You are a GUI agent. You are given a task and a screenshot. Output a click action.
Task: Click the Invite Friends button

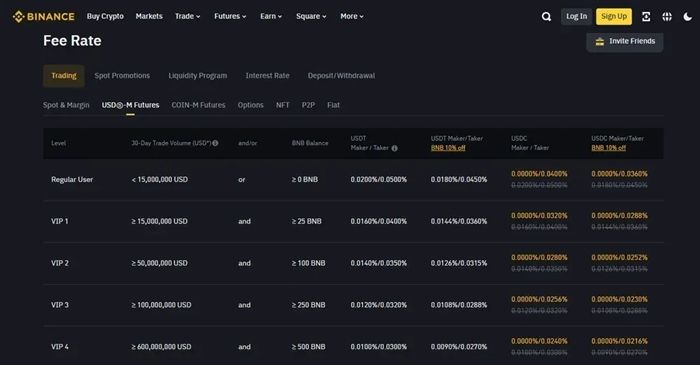[x=625, y=41]
